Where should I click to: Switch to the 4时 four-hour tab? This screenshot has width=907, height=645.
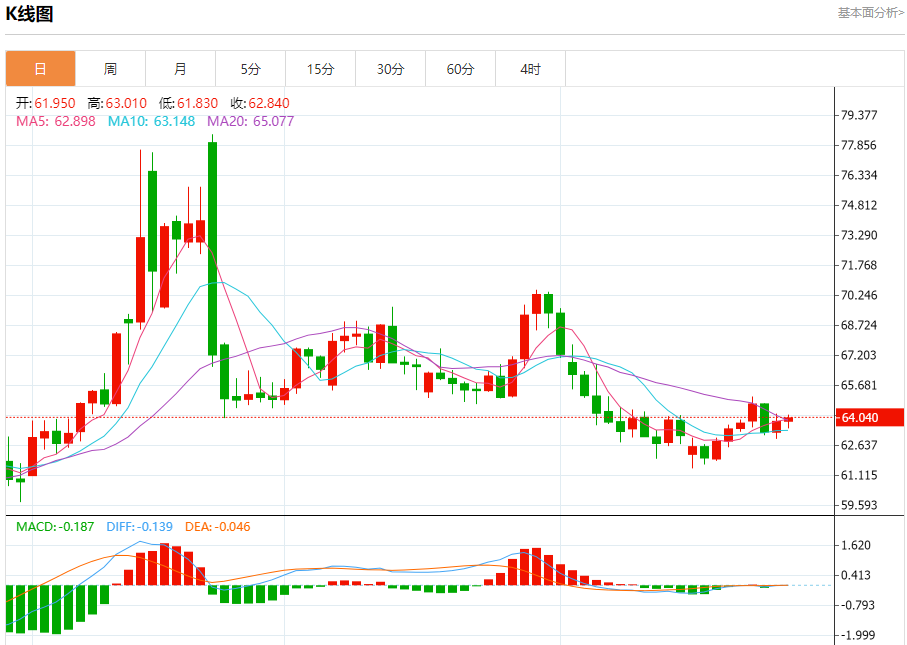coord(530,69)
